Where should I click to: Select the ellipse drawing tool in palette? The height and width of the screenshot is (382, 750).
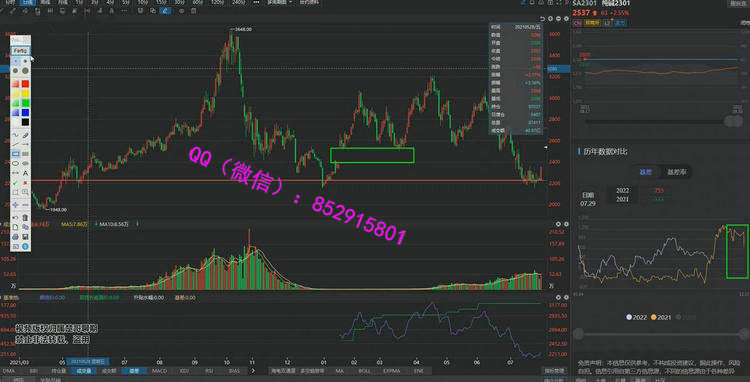click(x=15, y=163)
